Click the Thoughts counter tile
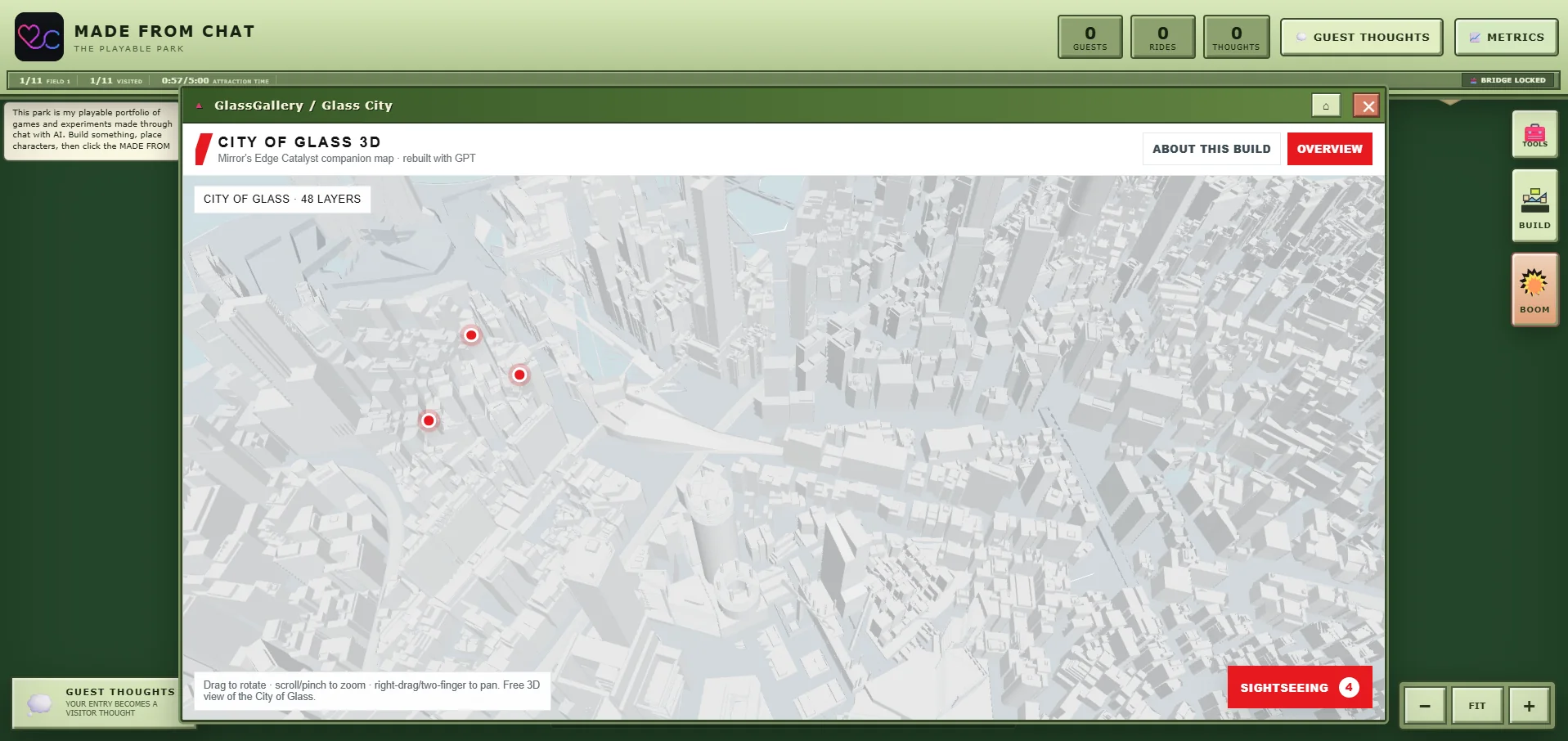 (1237, 37)
